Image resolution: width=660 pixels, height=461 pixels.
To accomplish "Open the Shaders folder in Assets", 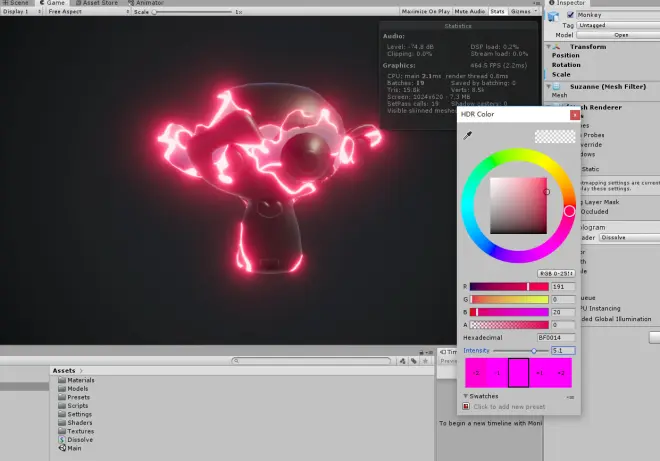I will point(75,423).
